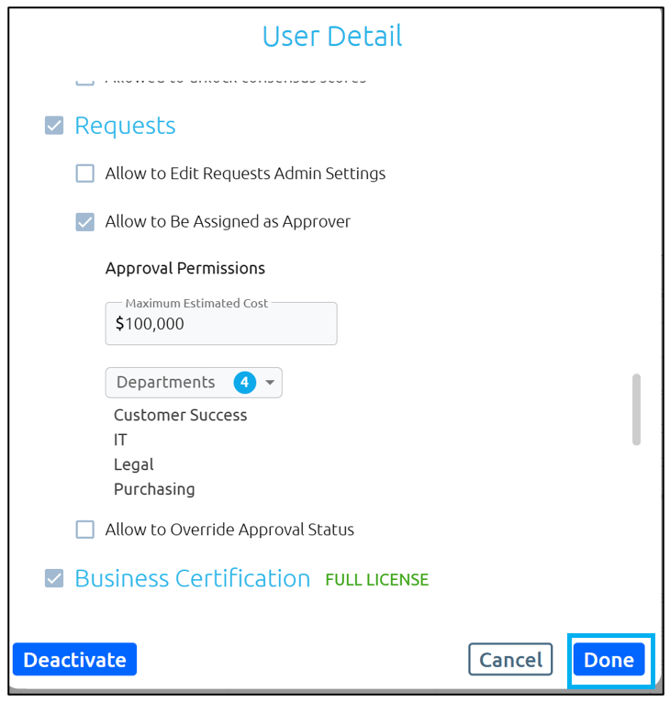Click the Business Certification heading
The image size is (670, 703).
pyautogui.click(x=192, y=579)
